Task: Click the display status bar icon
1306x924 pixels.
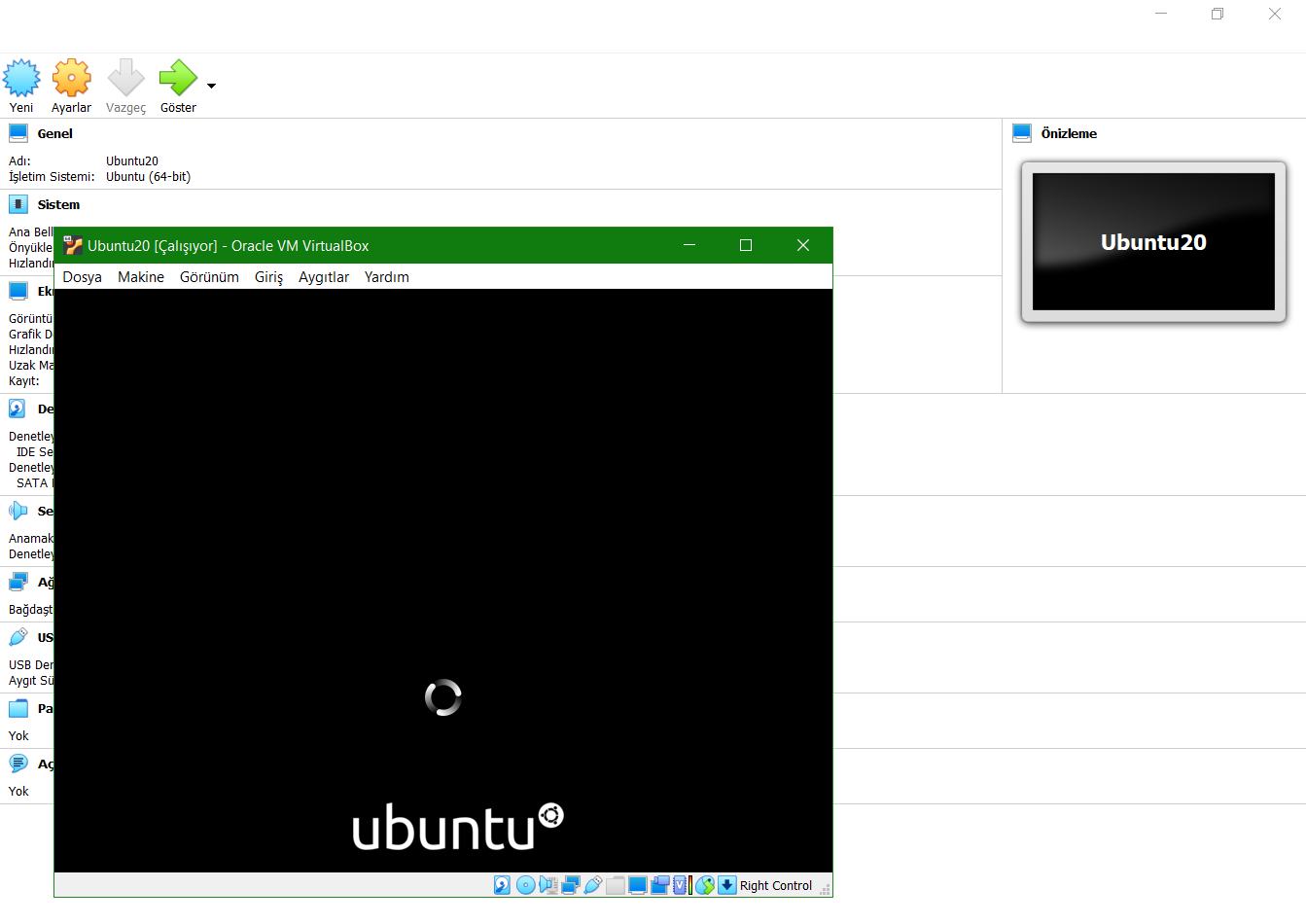Action: pyautogui.click(x=638, y=885)
